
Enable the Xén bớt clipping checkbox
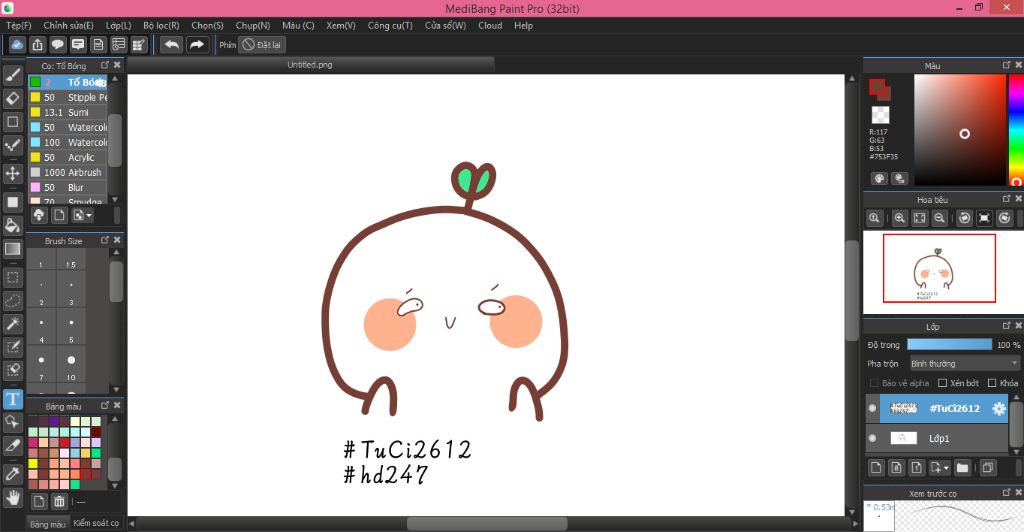coord(942,383)
